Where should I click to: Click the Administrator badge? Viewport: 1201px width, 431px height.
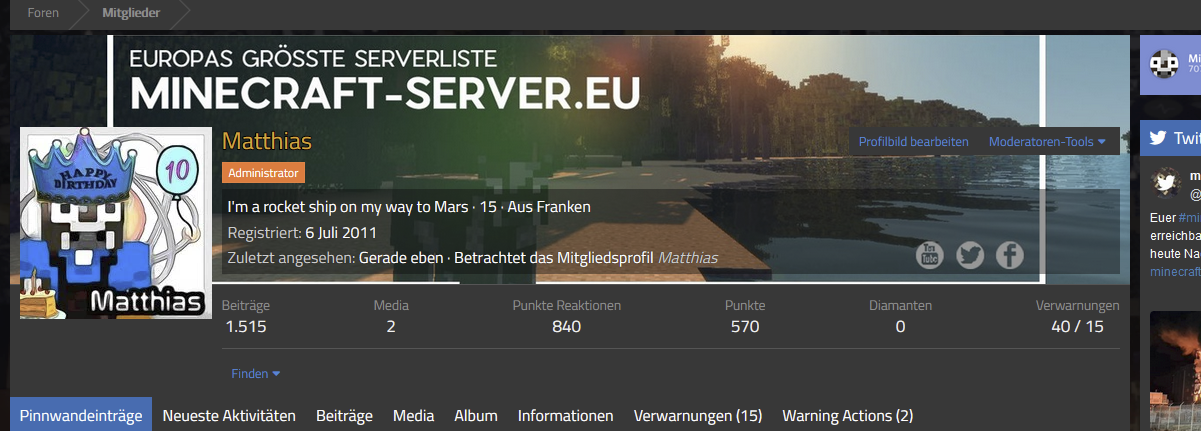tap(263, 173)
